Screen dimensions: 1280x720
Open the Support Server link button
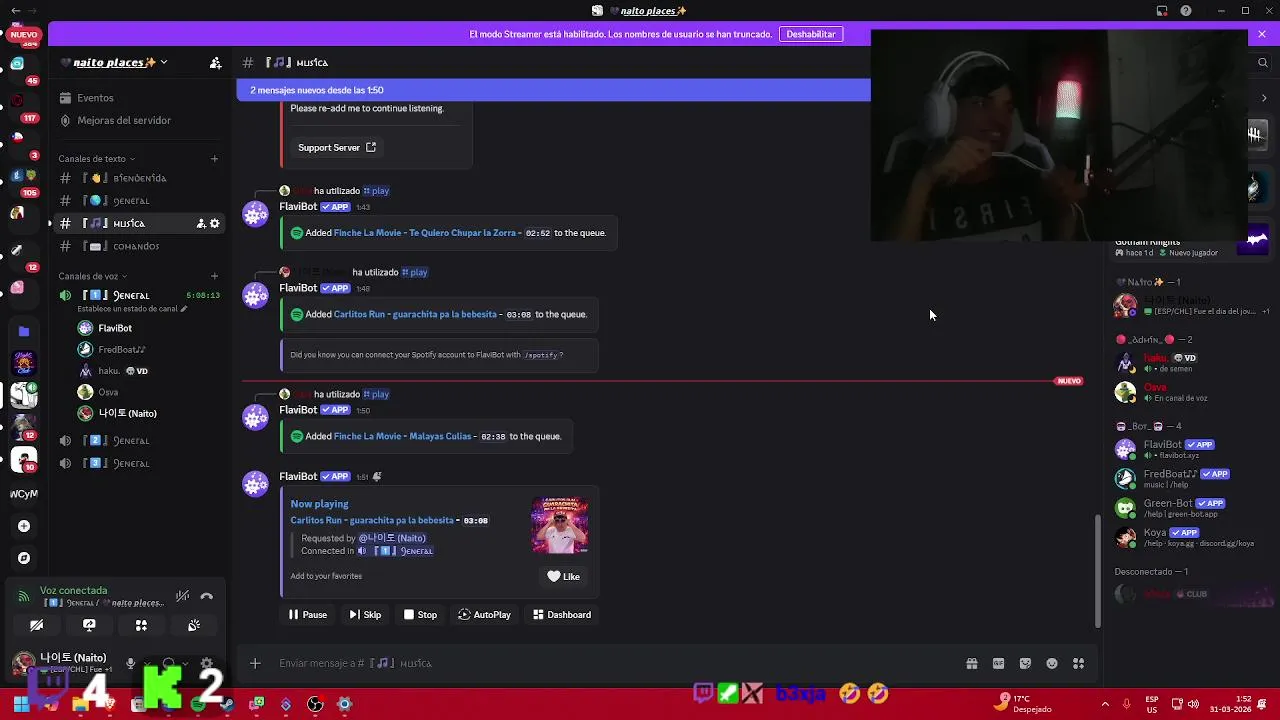(x=337, y=147)
